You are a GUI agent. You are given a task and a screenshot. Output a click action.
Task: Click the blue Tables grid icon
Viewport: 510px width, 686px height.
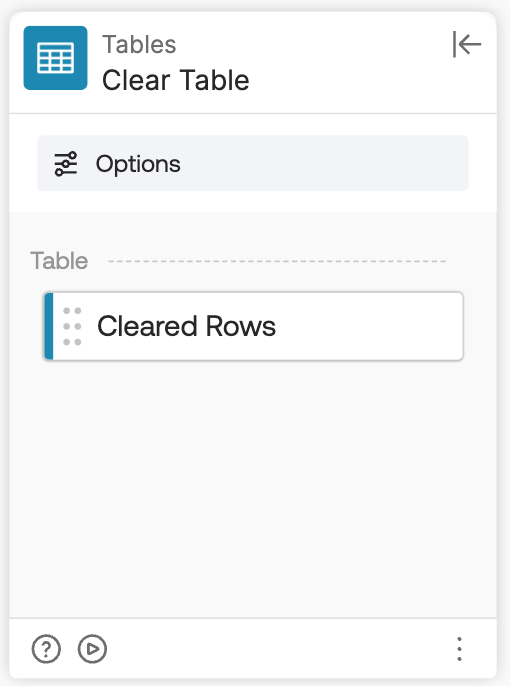pos(56,58)
